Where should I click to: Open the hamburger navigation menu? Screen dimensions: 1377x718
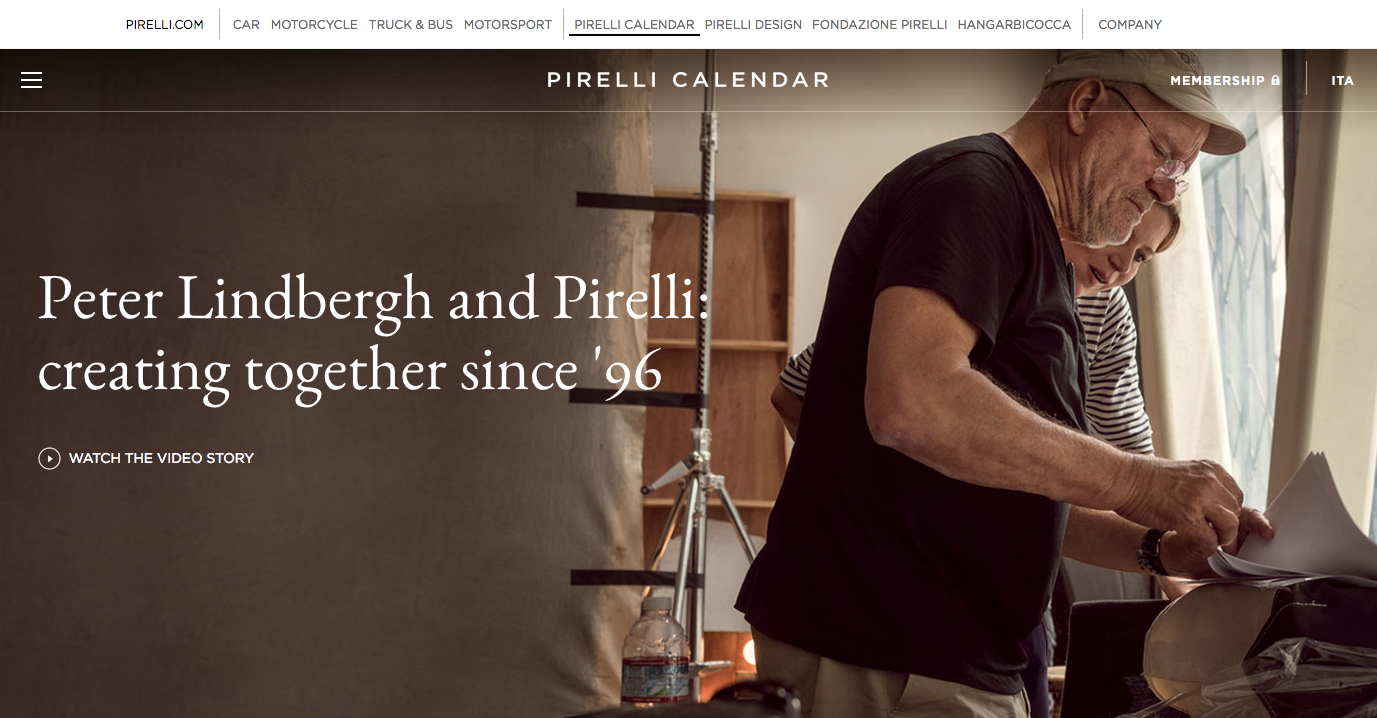(31, 80)
